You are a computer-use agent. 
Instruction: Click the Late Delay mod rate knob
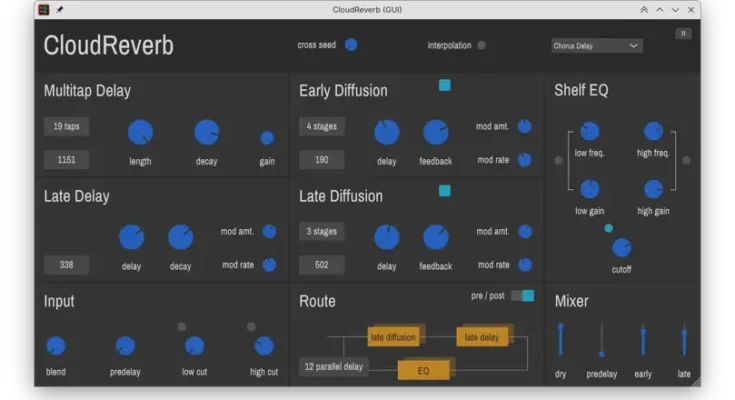tap(269, 264)
